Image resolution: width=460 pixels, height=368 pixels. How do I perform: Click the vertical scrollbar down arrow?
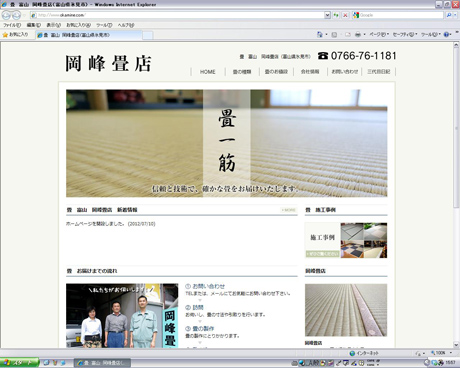[x=456, y=345]
